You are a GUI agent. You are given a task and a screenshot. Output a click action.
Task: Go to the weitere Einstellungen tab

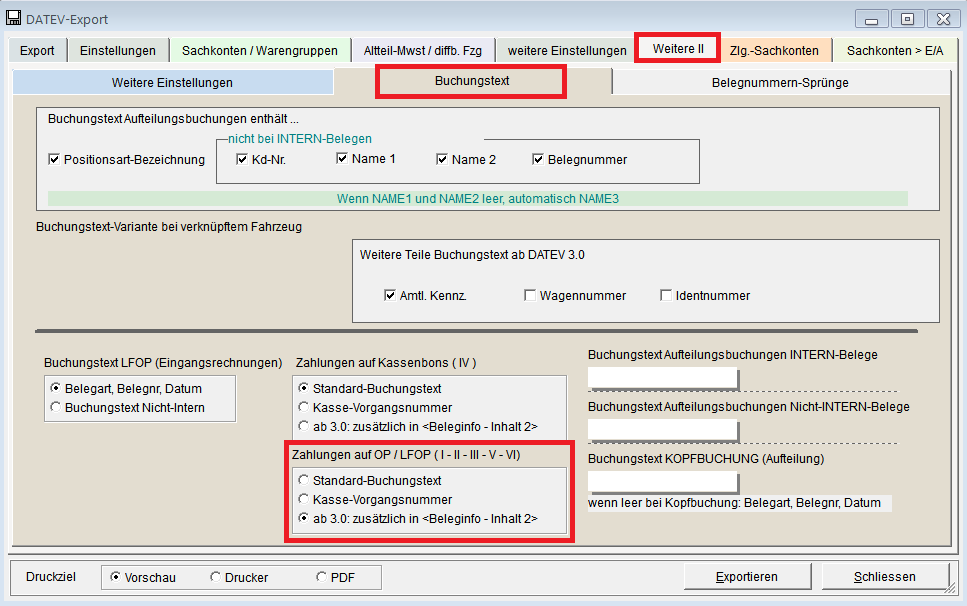tap(567, 51)
